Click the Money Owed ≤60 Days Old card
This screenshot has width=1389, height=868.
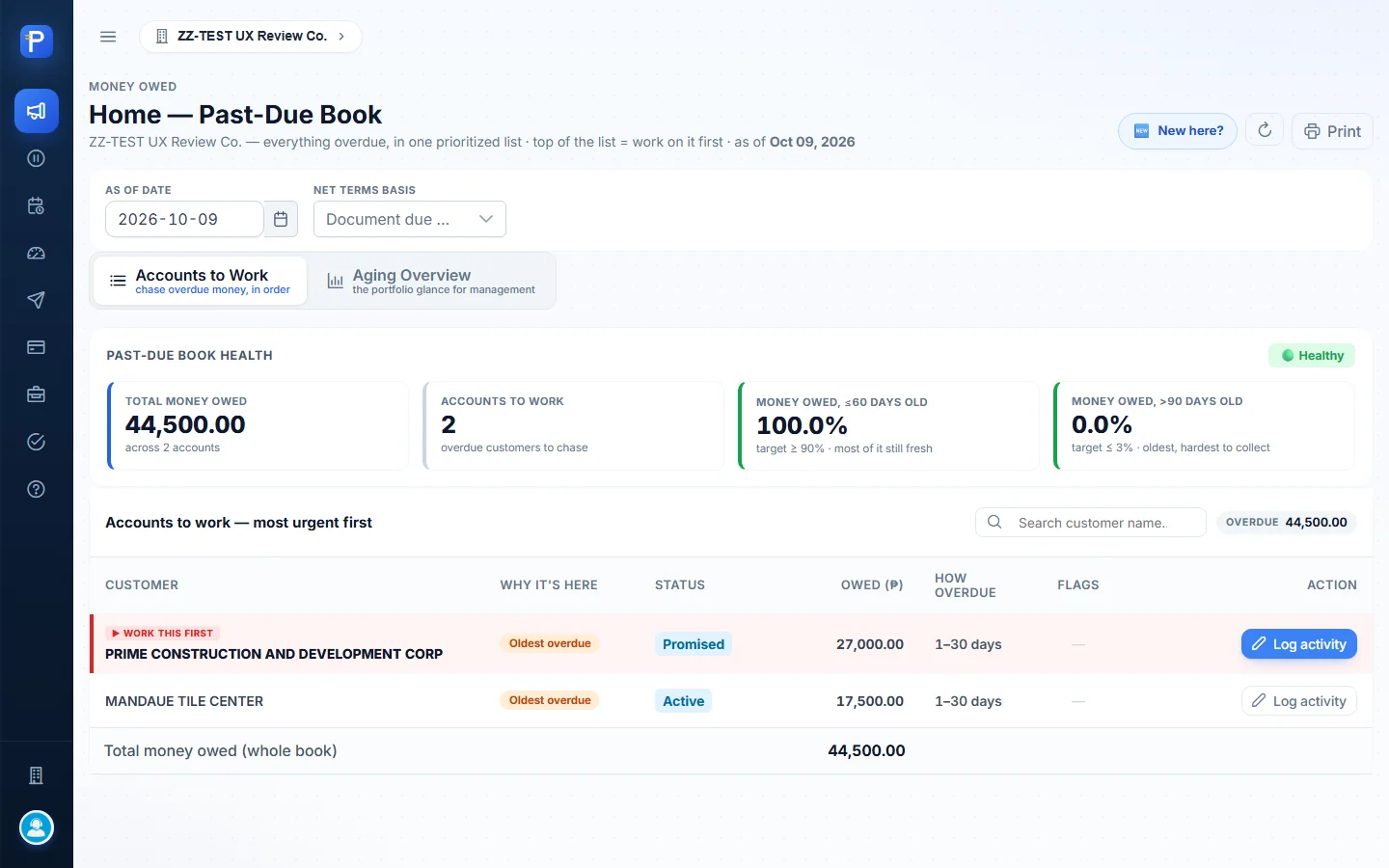888,425
